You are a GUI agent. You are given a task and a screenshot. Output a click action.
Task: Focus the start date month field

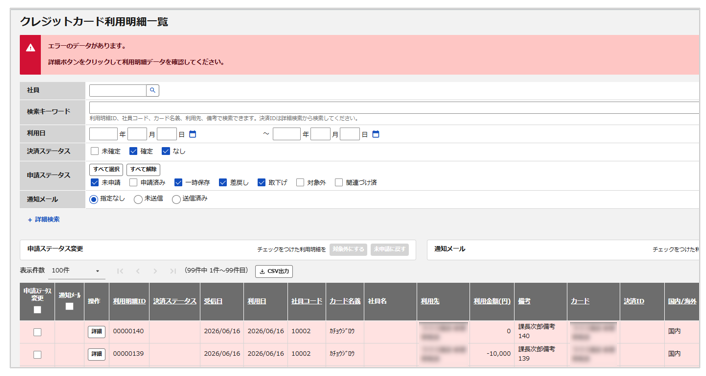click(137, 134)
